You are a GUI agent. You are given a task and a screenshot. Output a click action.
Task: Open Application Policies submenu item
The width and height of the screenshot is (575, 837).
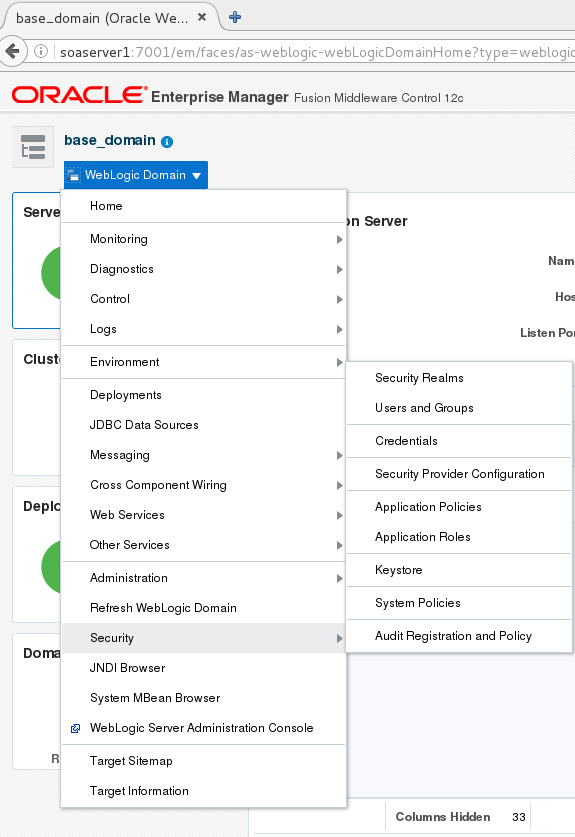459,507
